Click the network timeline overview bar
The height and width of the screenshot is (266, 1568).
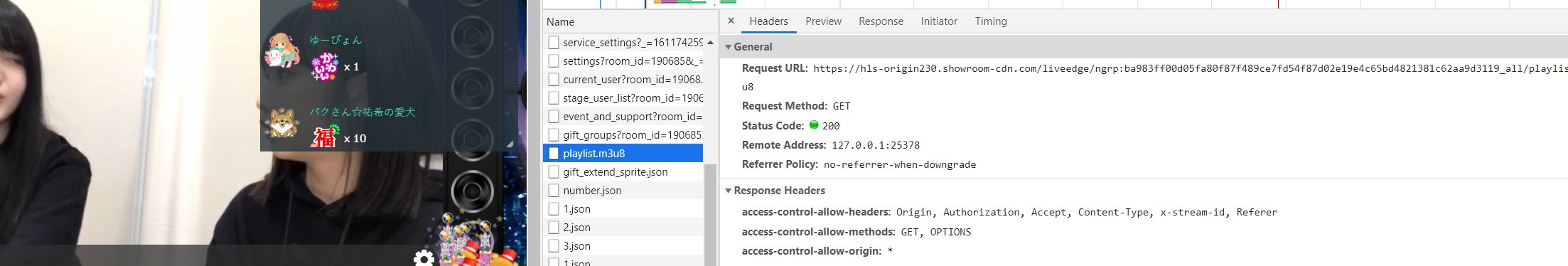coord(1055,4)
